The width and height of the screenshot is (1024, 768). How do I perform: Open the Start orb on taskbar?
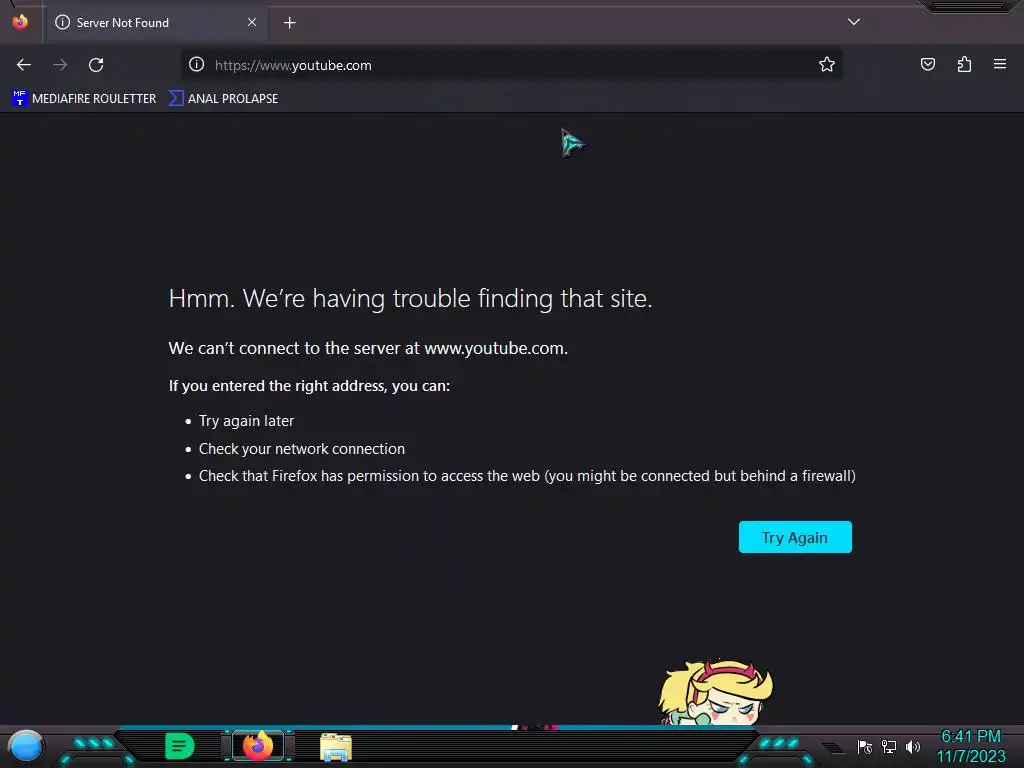(x=25, y=746)
